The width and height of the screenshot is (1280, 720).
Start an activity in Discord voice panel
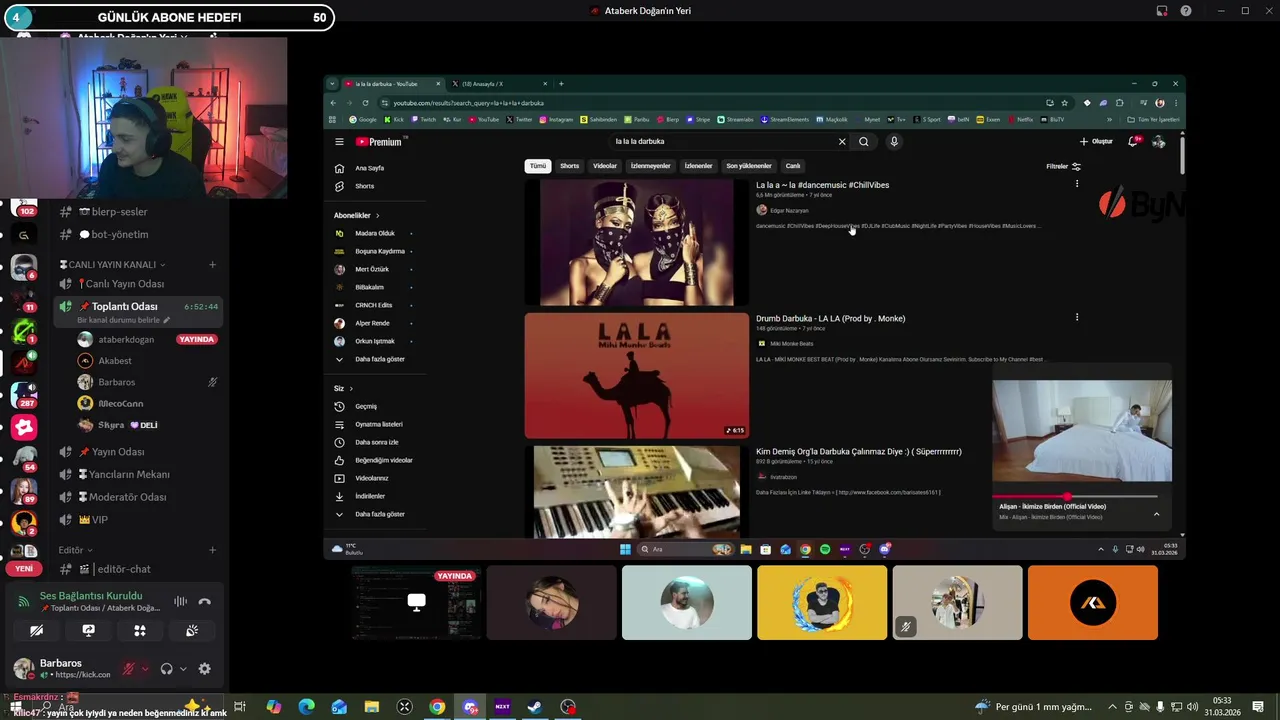(x=140, y=631)
